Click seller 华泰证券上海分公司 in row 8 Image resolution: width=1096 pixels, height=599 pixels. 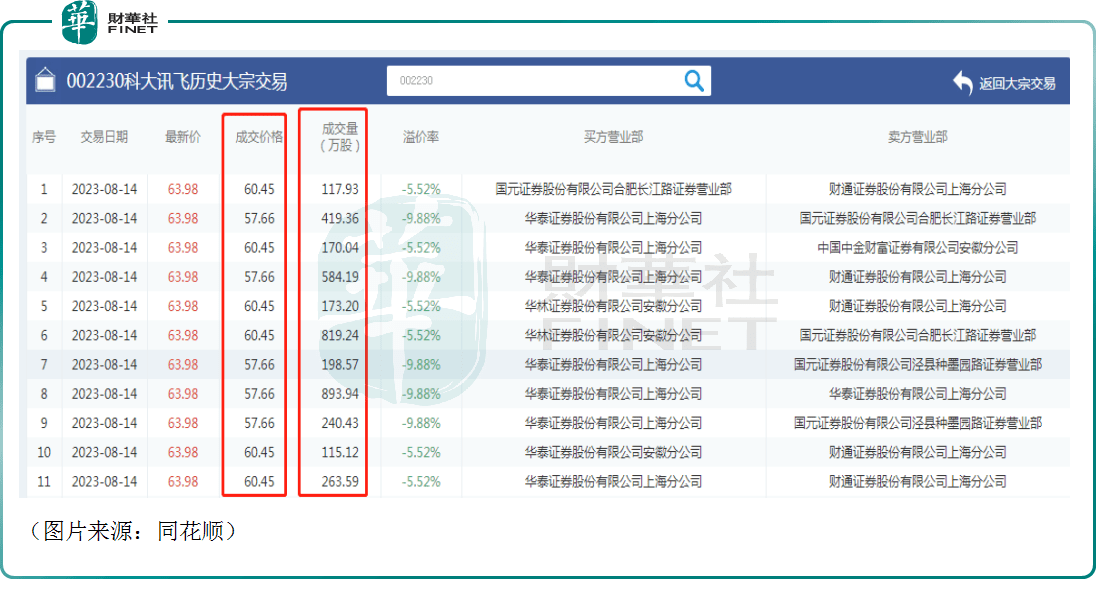[917, 394]
